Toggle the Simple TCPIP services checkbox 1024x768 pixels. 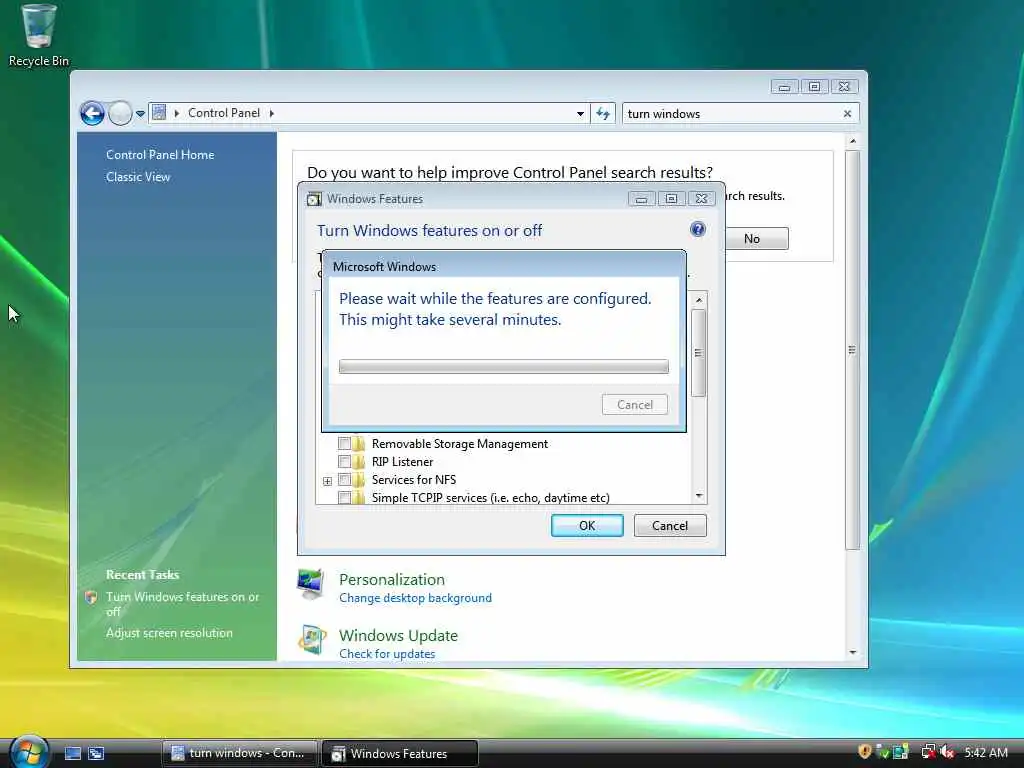tap(344, 498)
